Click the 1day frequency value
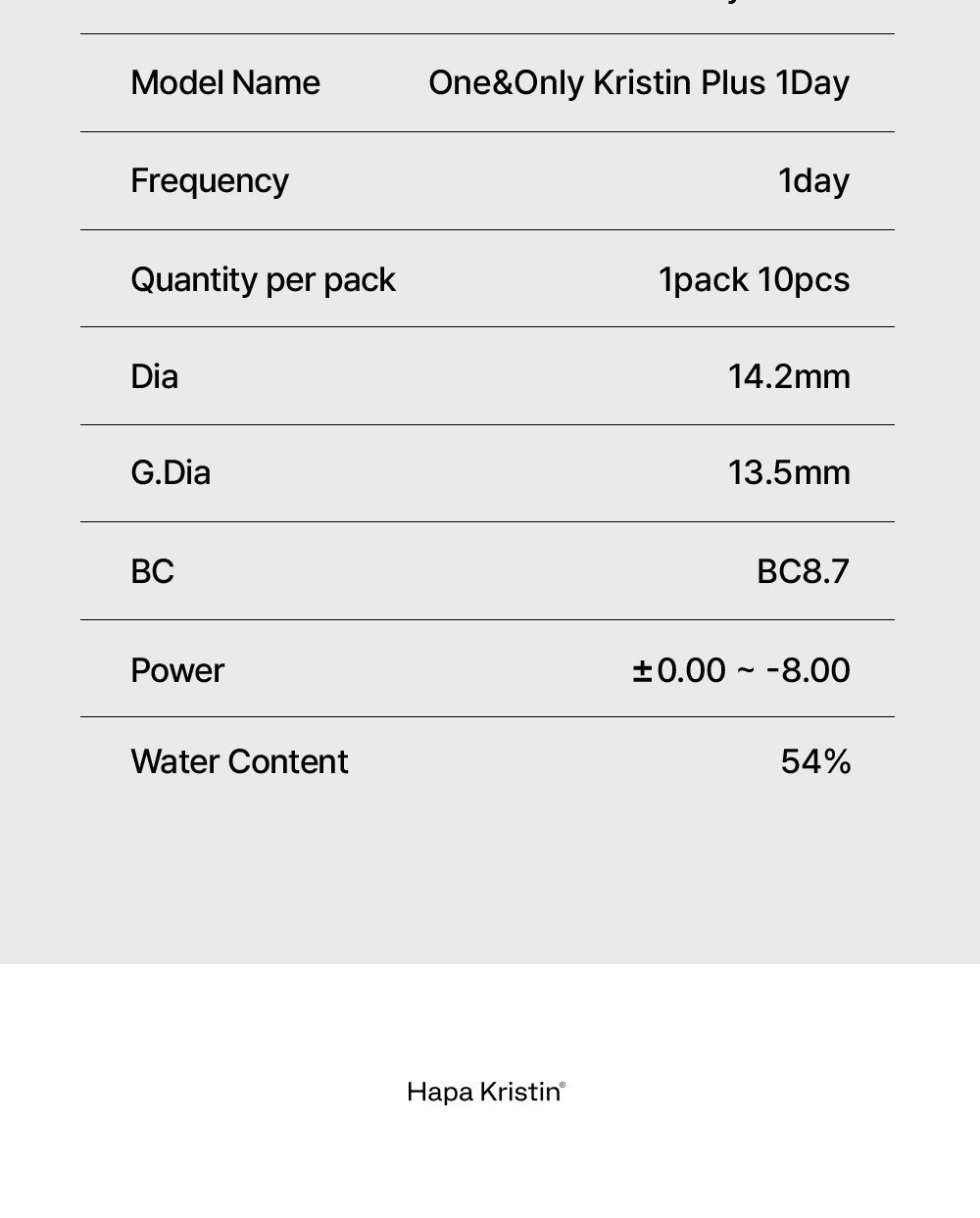This screenshot has height=1218, width=980. pyautogui.click(x=813, y=180)
